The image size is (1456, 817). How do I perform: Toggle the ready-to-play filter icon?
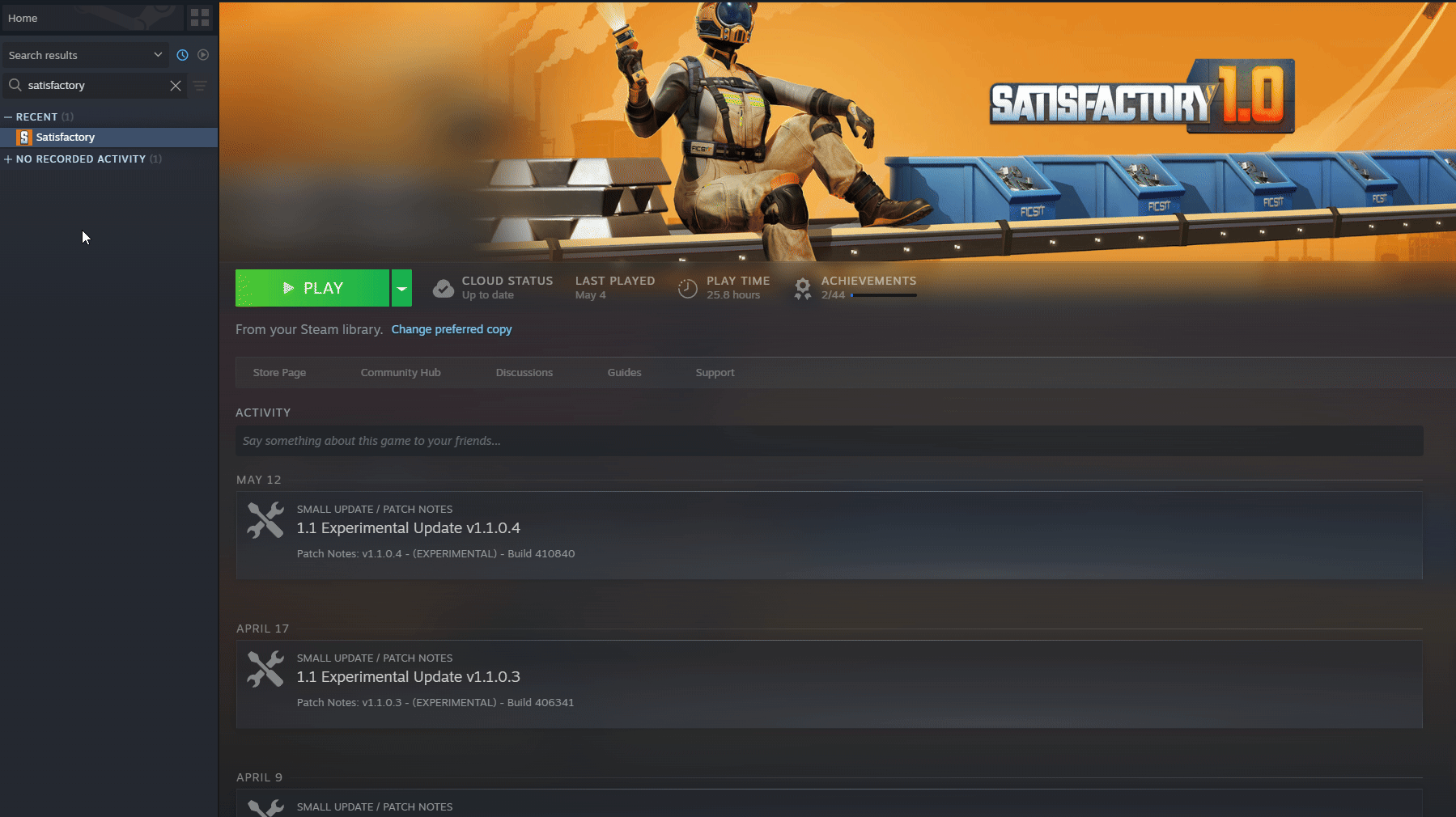[x=203, y=55]
